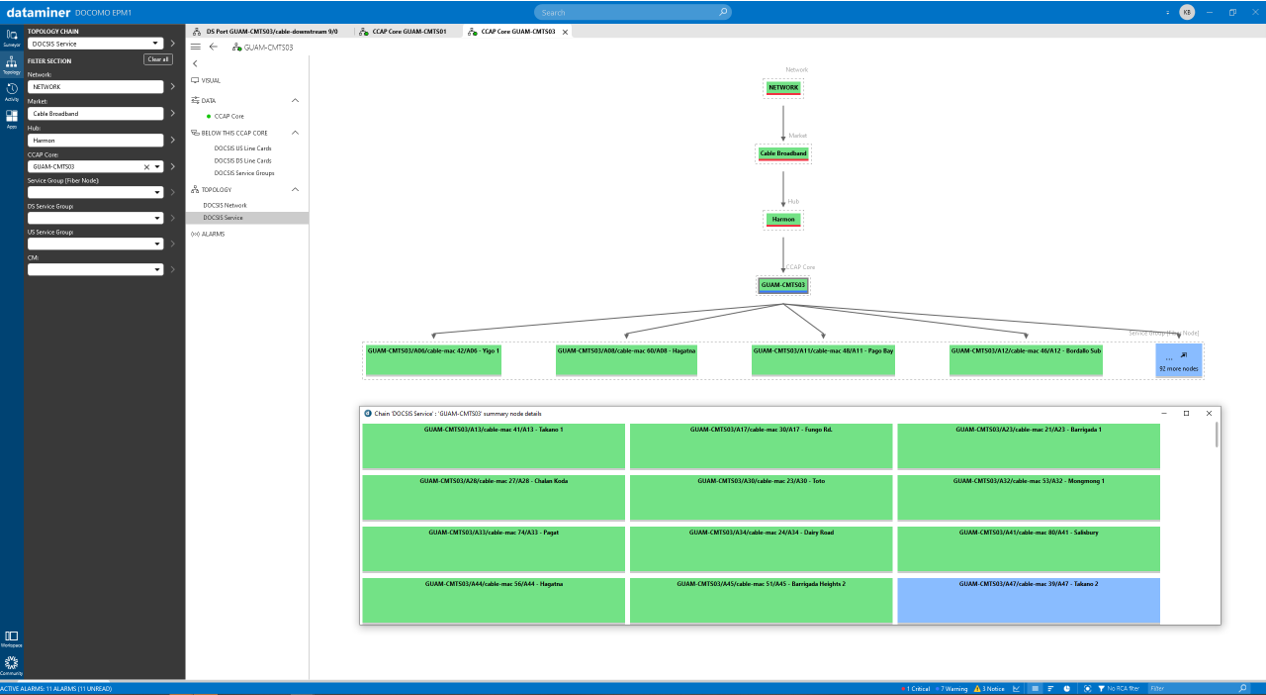Viewport: 1266px width, 695px height.
Task: Collapse the BELOW THIS CCAP CORE section
Action: (295, 133)
